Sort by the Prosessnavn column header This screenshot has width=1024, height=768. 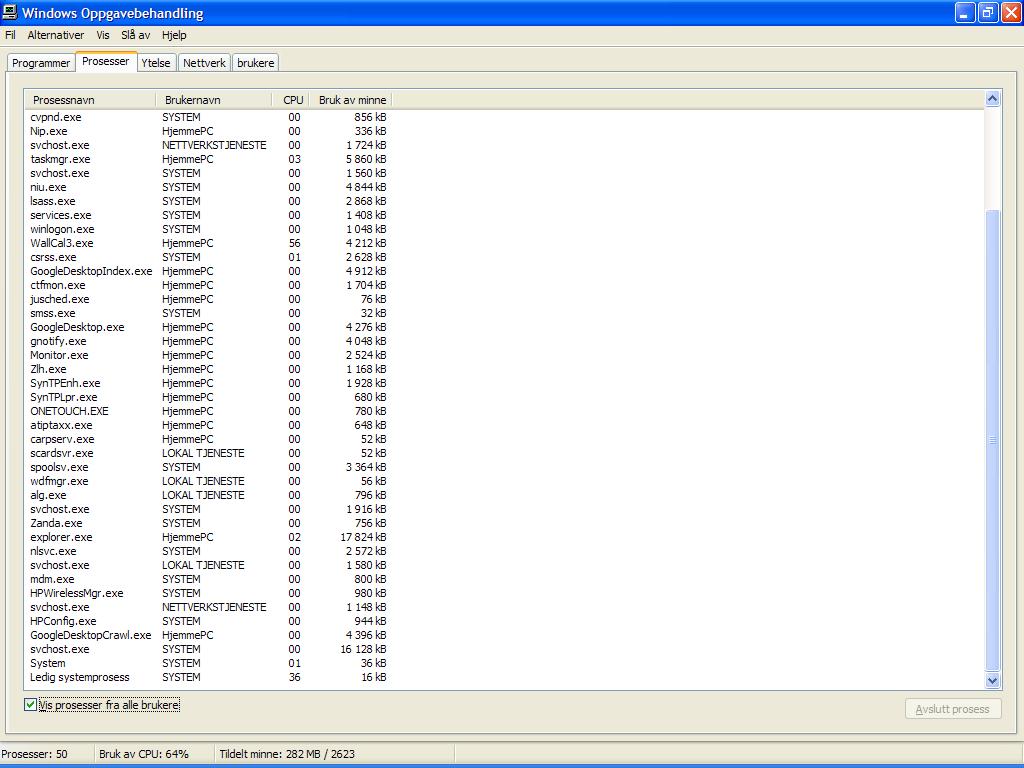90,100
